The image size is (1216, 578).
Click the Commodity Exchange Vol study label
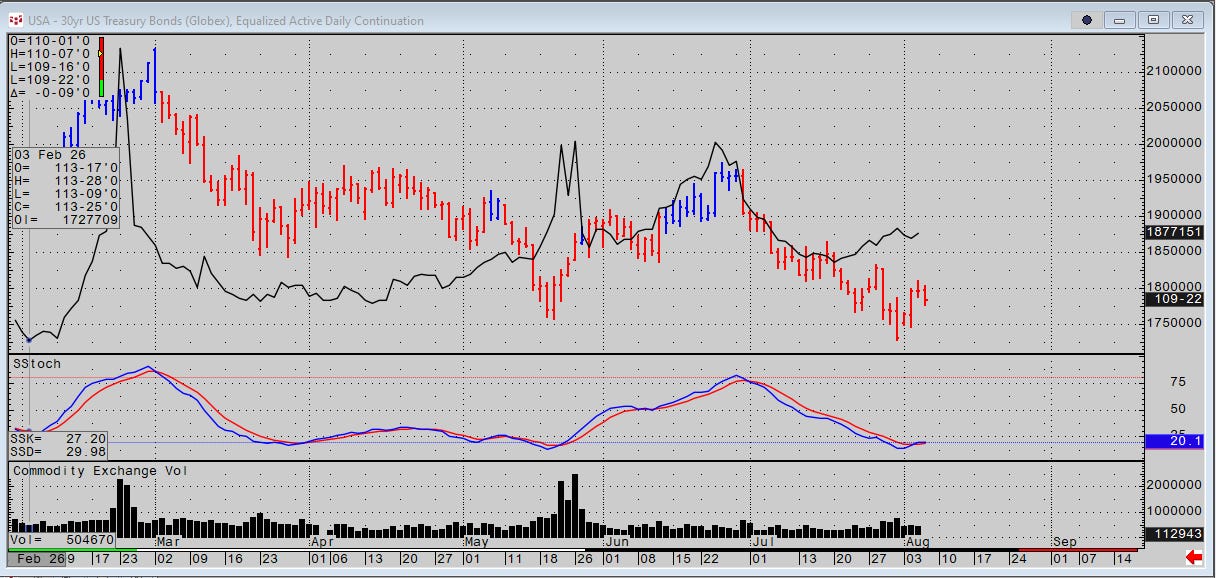101,470
